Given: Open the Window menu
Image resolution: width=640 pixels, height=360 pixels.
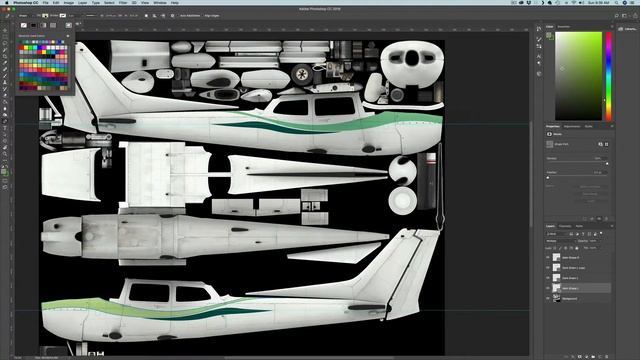Looking at the screenshot, I should click(160, 2).
